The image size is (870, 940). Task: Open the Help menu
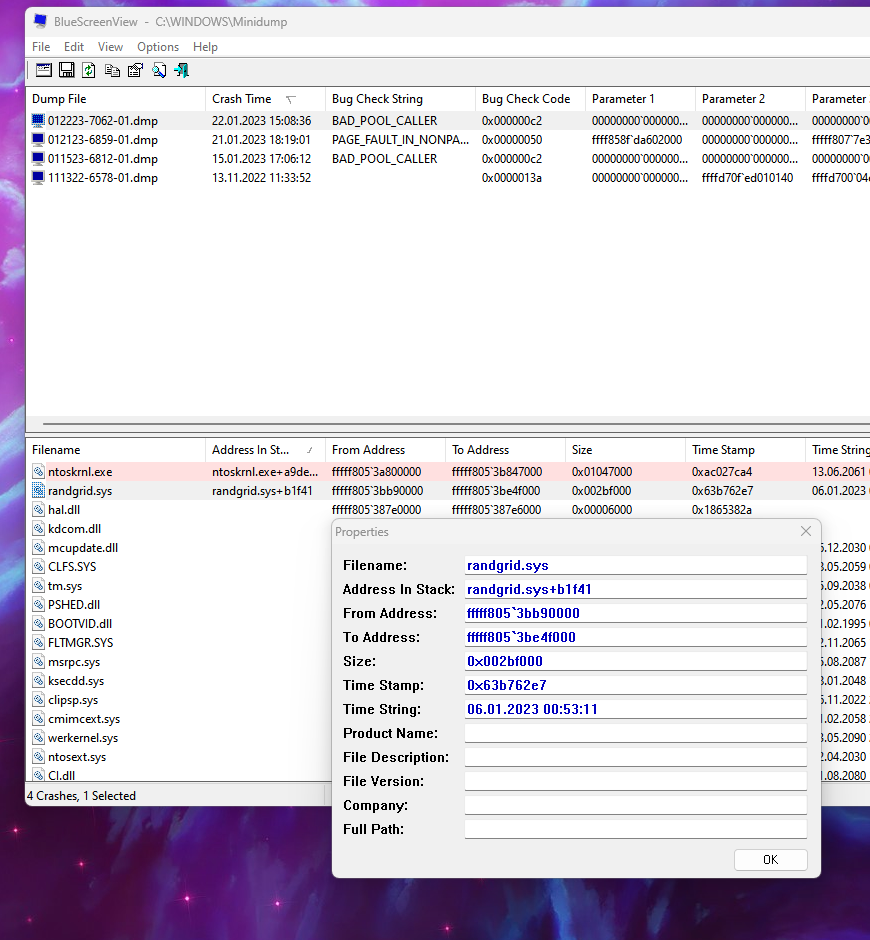(x=205, y=47)
